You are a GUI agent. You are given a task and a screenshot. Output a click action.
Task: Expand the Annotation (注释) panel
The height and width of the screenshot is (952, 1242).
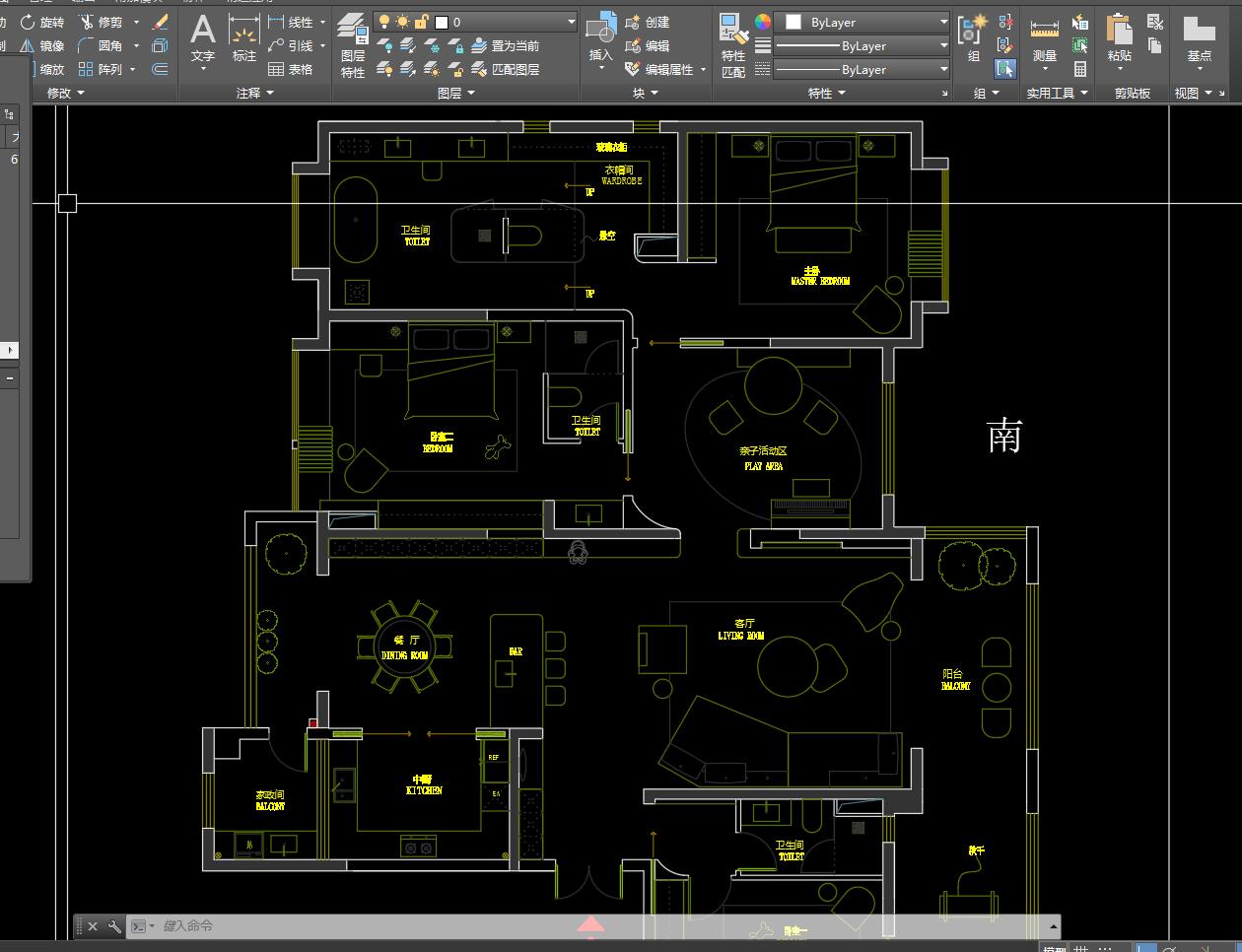pyautogui.click(x=255, y=93)
